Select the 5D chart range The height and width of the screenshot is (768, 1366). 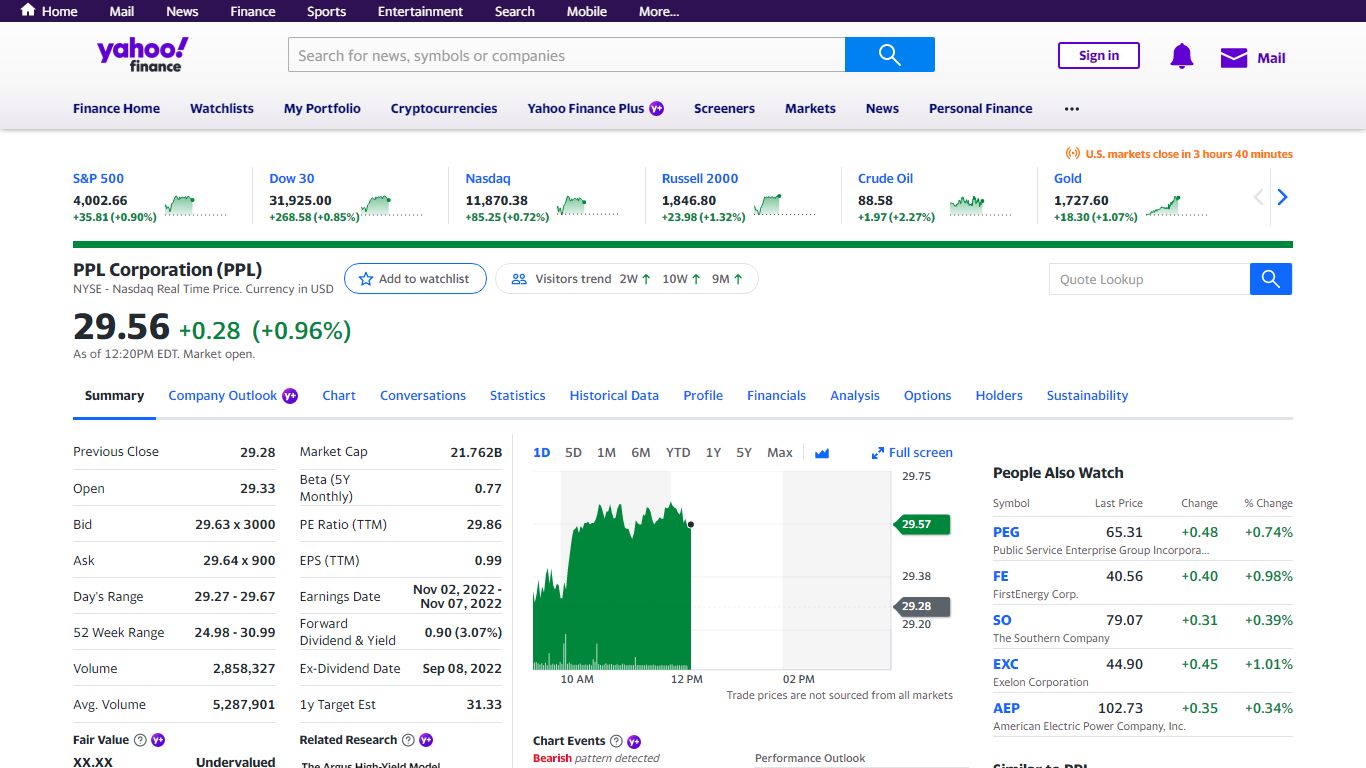pos(573,453)
